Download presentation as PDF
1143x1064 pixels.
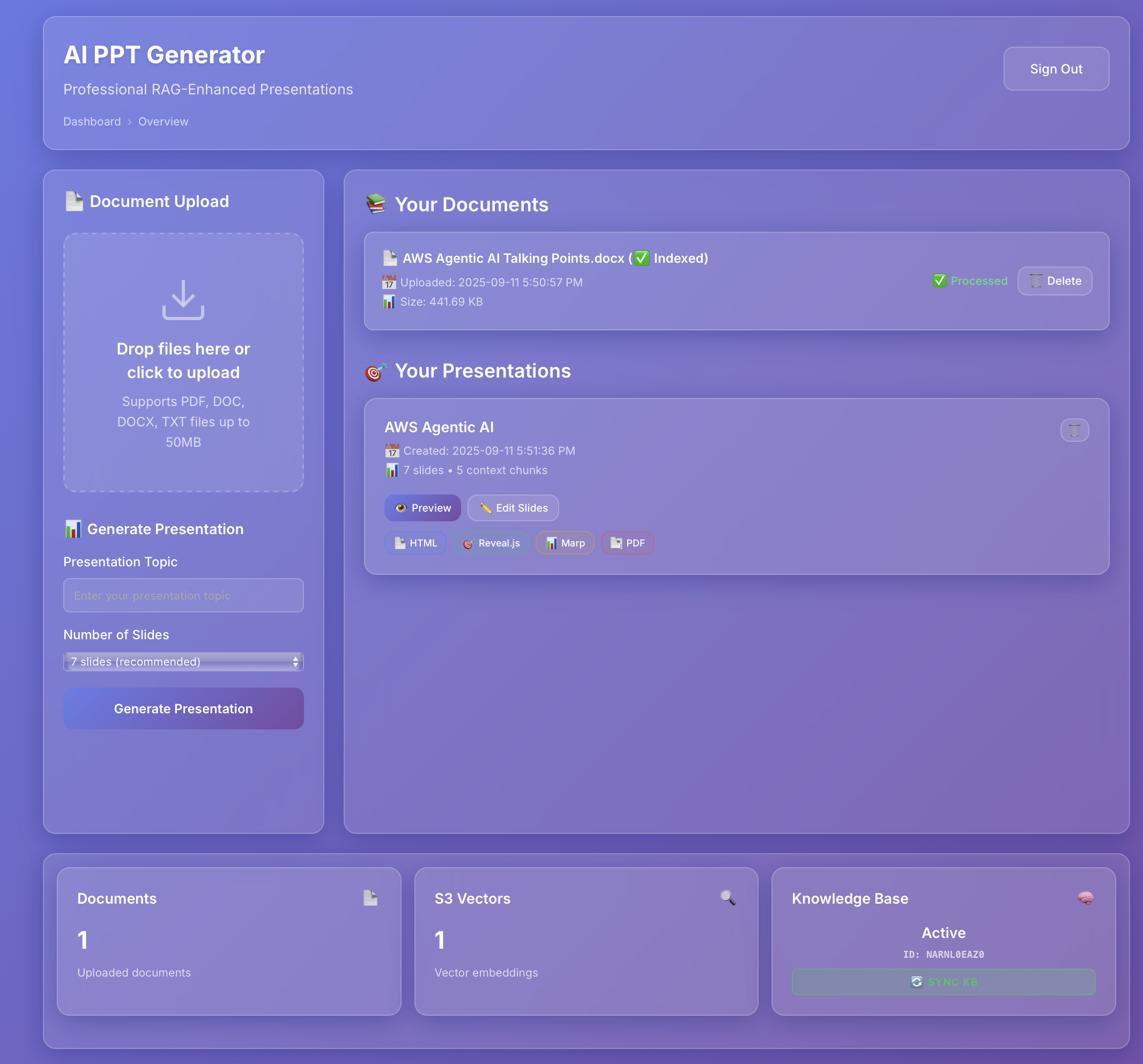627,543
